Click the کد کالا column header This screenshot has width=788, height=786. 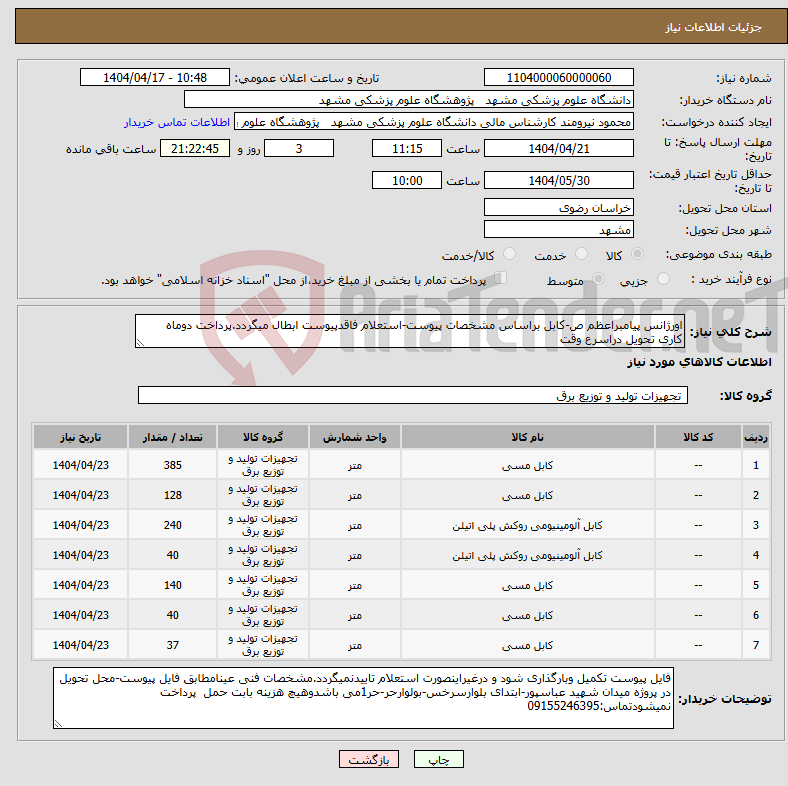(698, 437)
